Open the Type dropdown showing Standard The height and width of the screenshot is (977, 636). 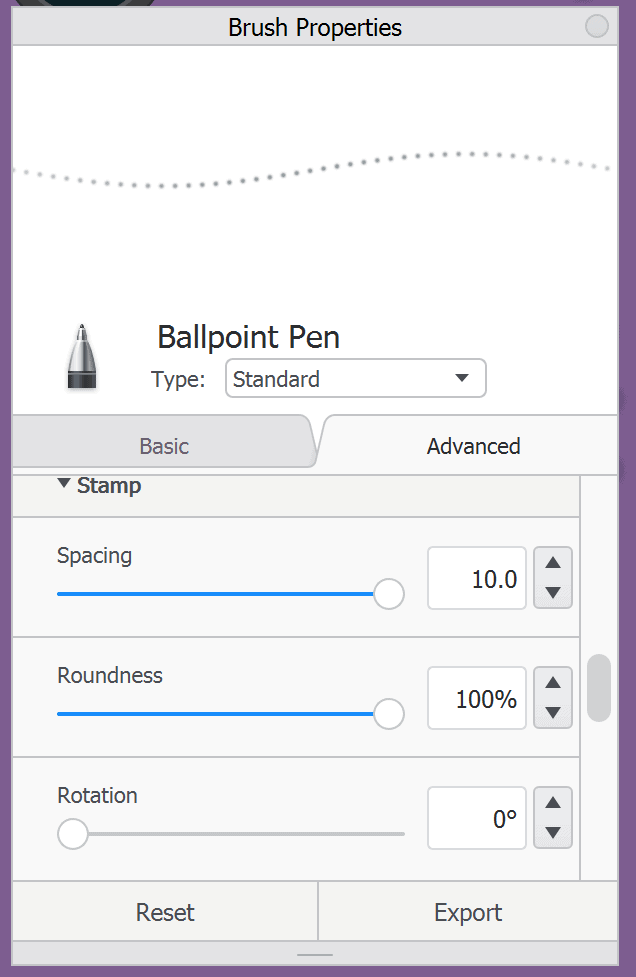pos(355,378)
